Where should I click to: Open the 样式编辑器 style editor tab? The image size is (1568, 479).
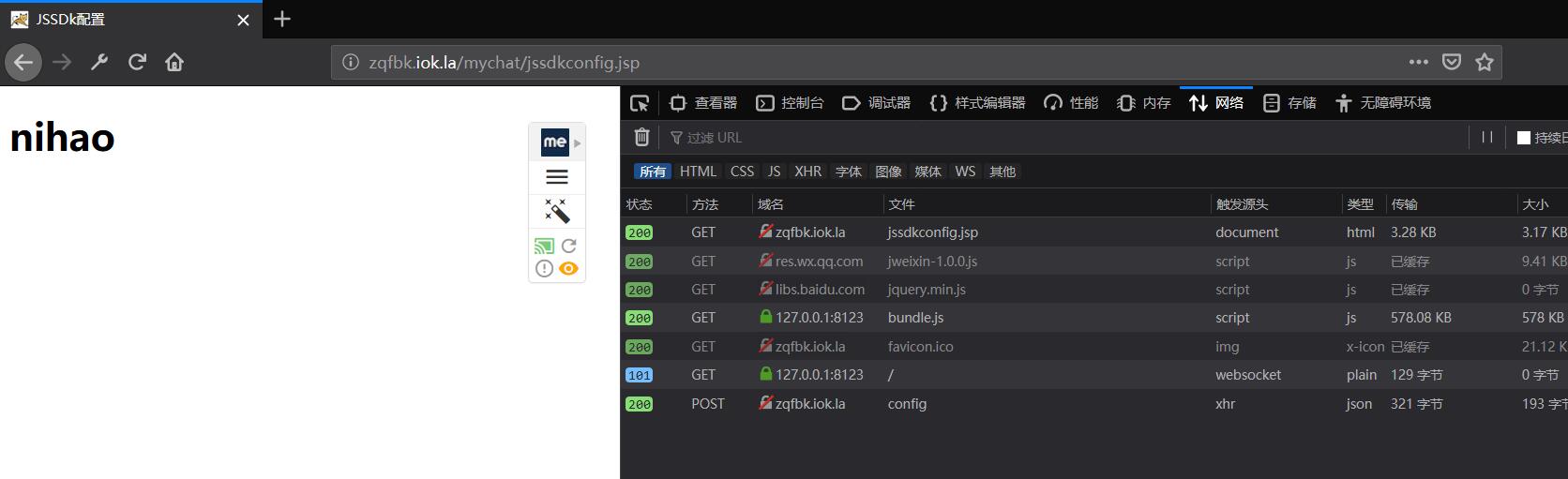977,103
